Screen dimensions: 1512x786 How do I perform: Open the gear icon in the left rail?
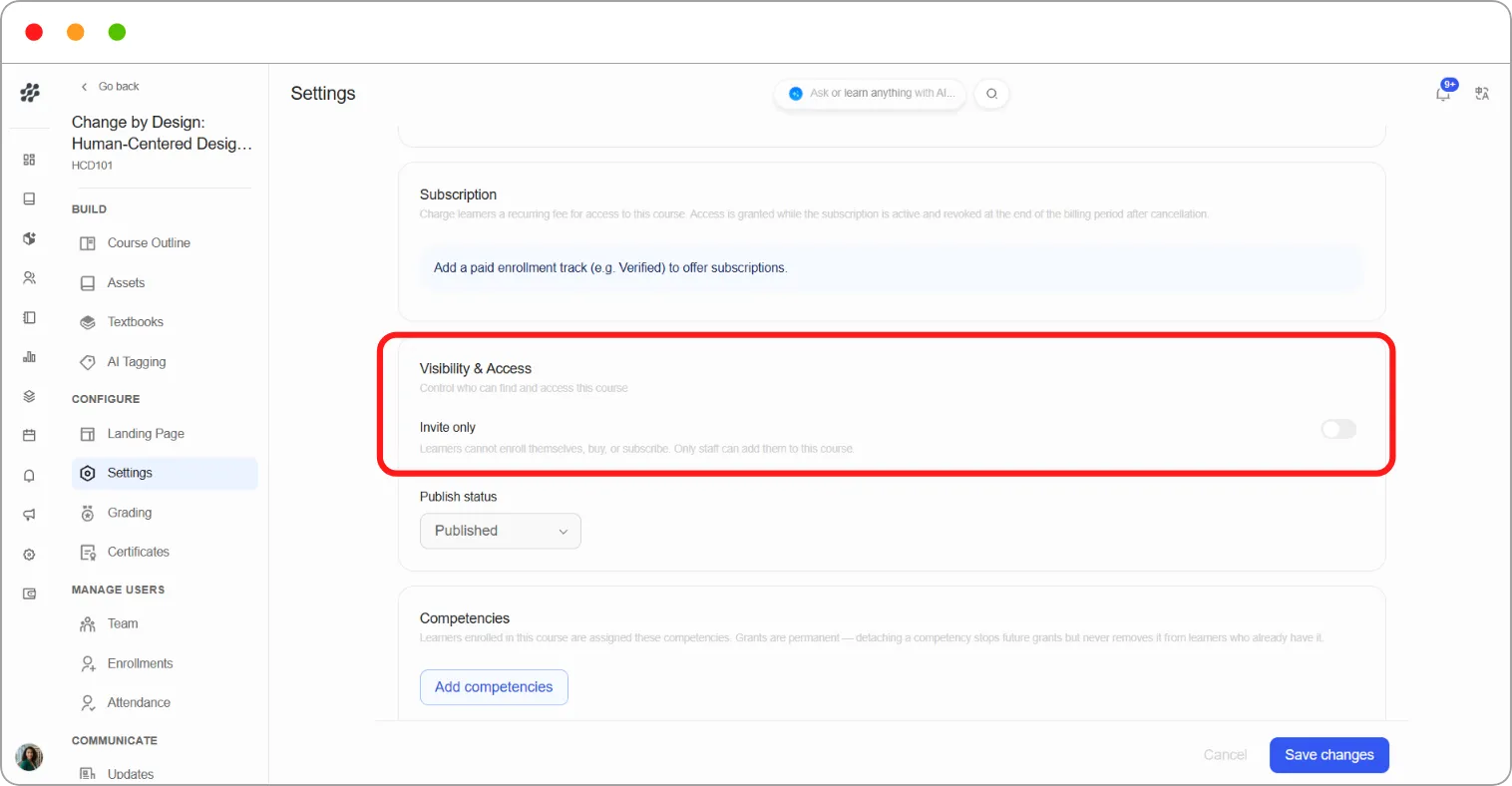tap(29, 555)
